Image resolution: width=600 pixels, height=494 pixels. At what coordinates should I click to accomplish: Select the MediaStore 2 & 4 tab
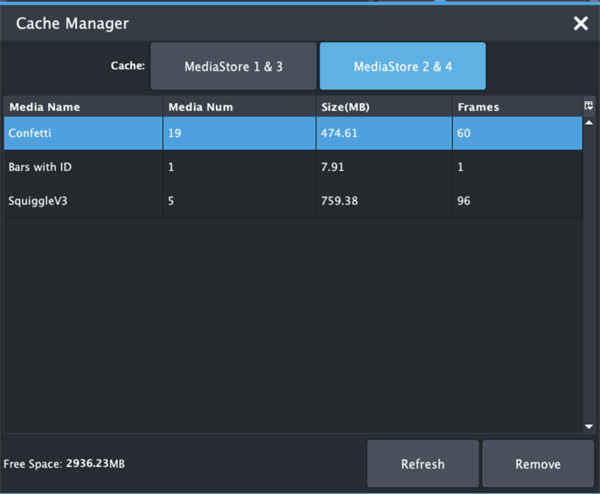pyautogui.click(x=402, y=66)
